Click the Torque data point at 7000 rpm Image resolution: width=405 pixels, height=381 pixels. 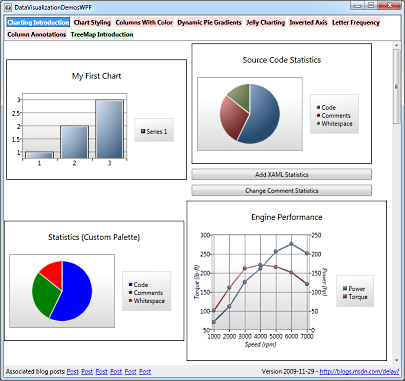point(307,284)
